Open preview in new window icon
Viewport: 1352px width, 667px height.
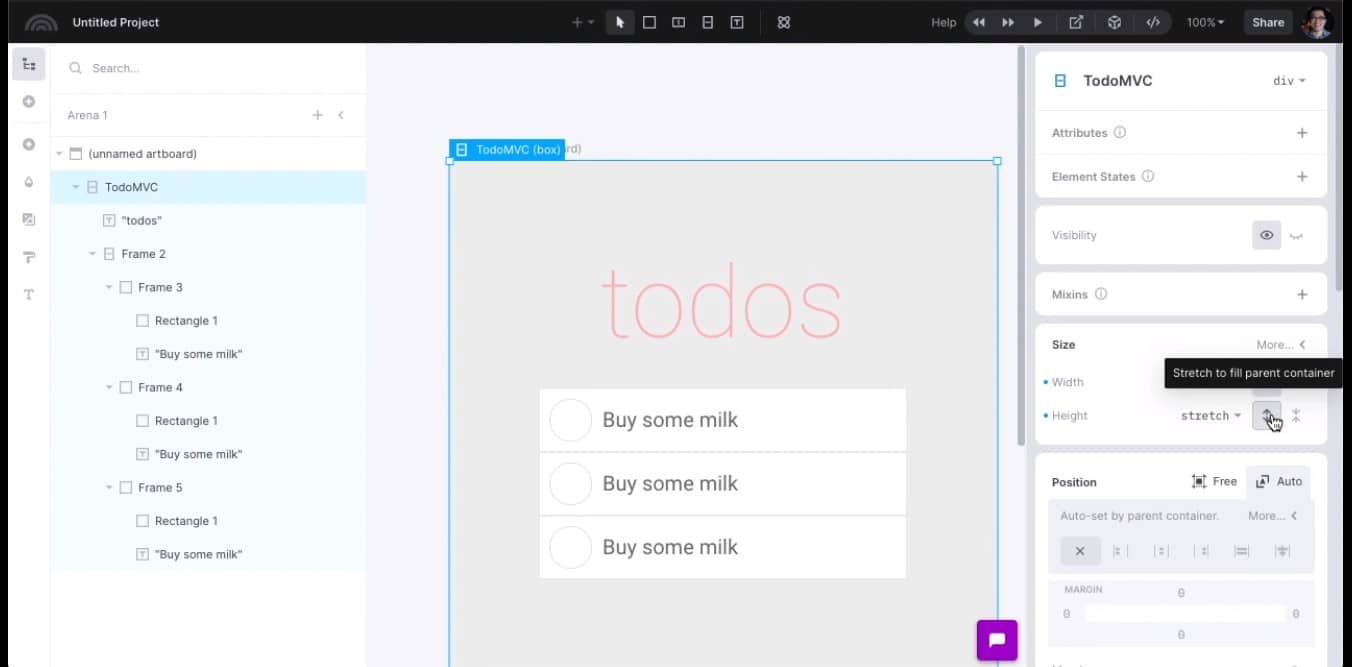pos(1076,22)
